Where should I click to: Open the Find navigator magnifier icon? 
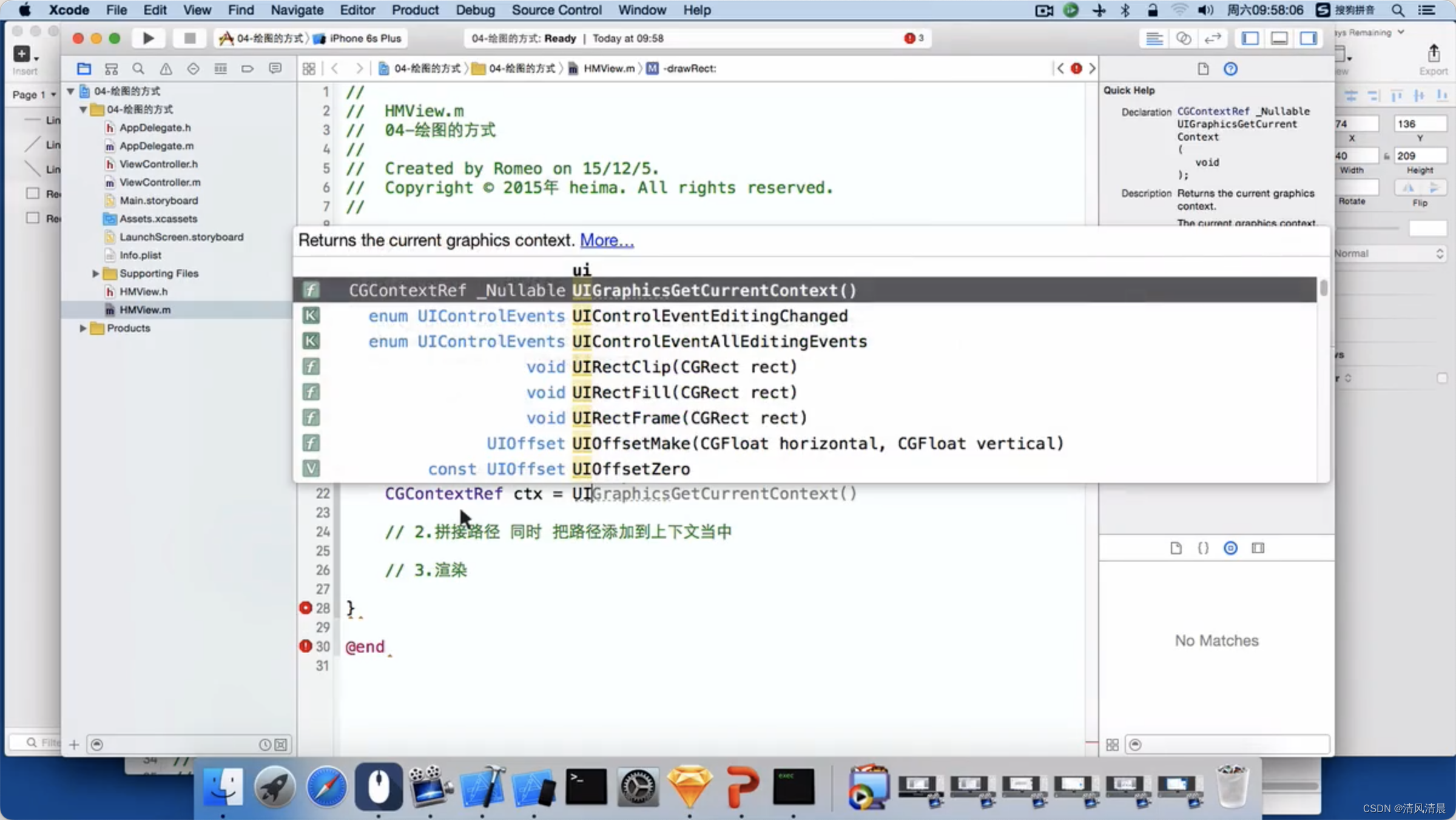138,69
